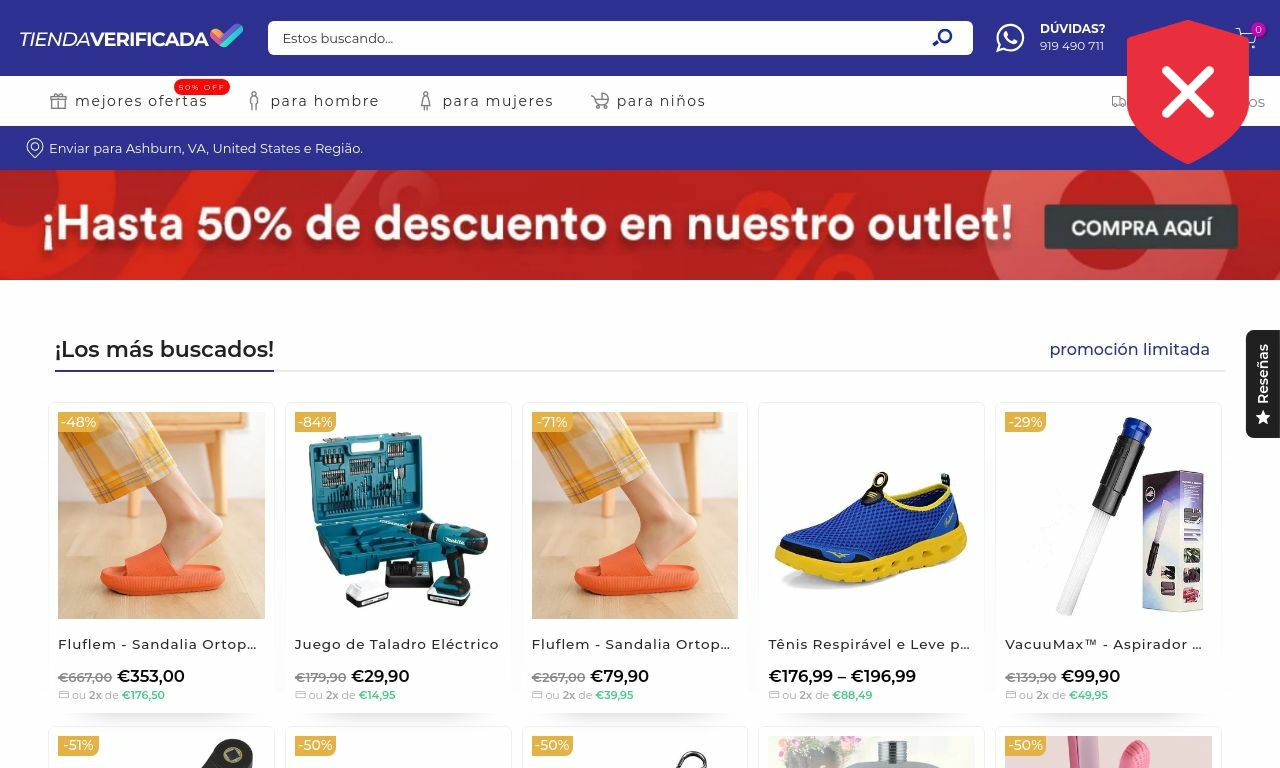This screenshot has width=1280, height=768.
Task: Click the location pin icon
Action: pos(35,148)
